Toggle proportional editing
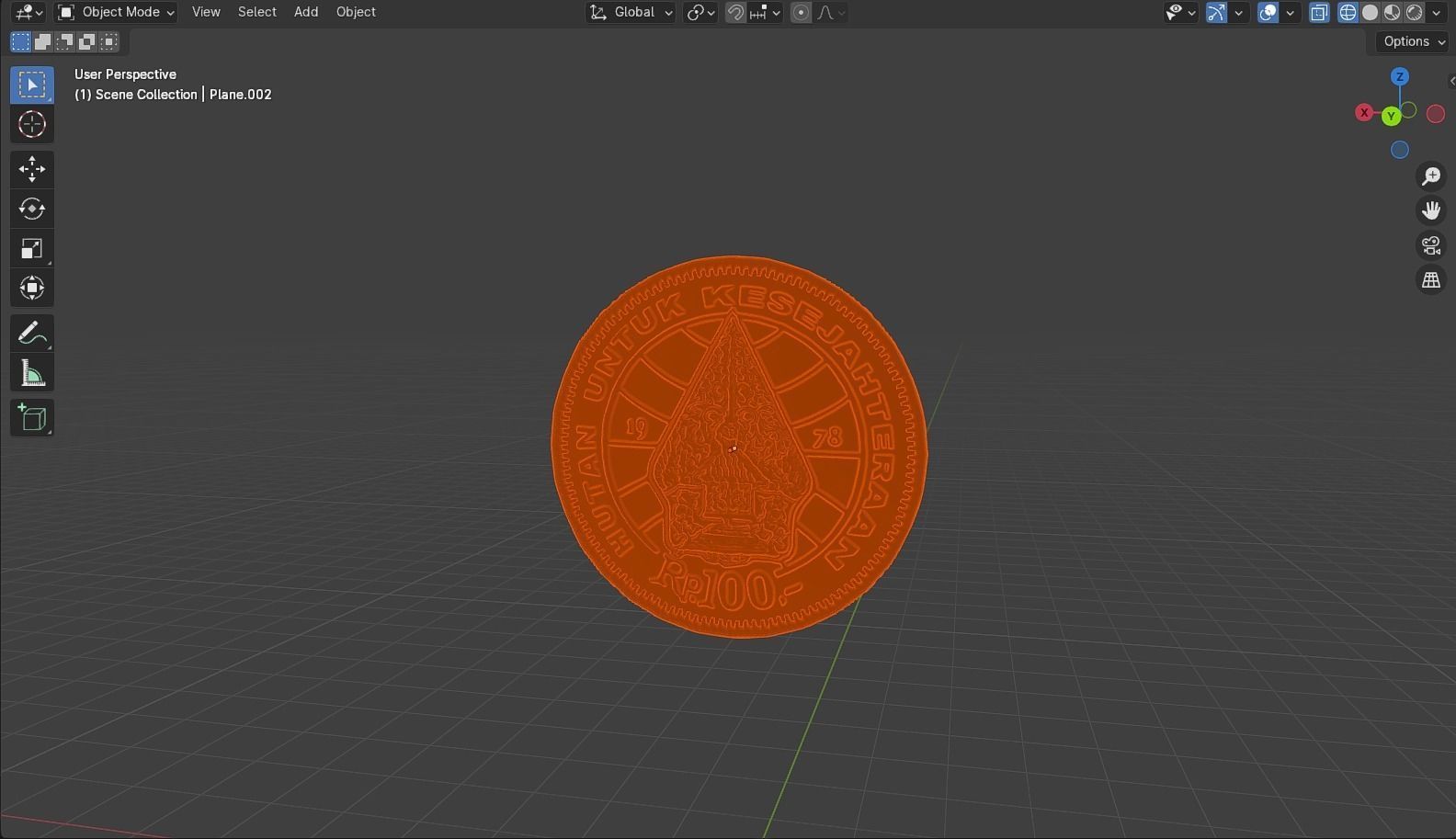This screenshot has height=839, width=1456. [801, 12]
